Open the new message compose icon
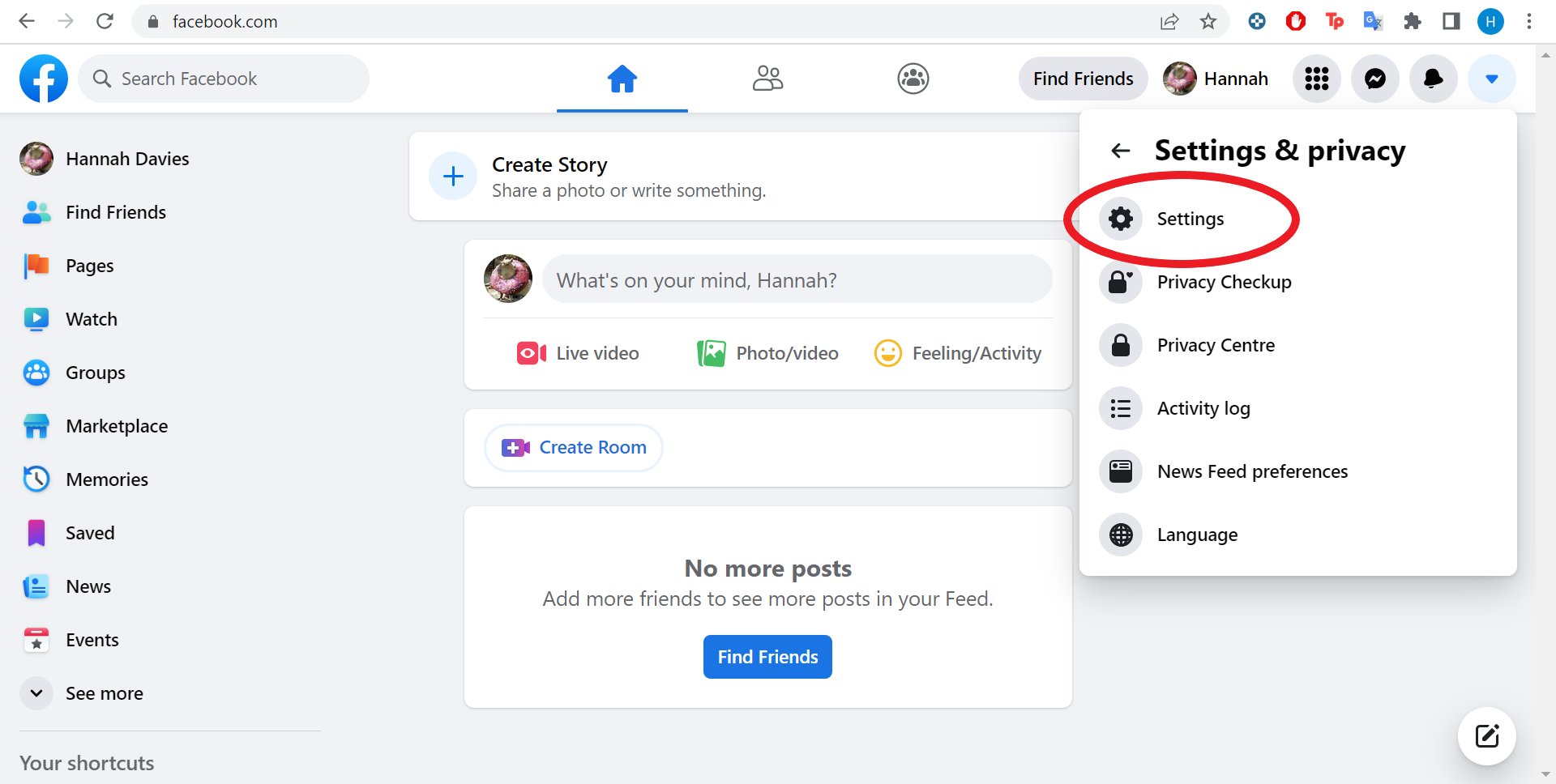This screenshot has width=1556, height=784. click(1487, 736)
